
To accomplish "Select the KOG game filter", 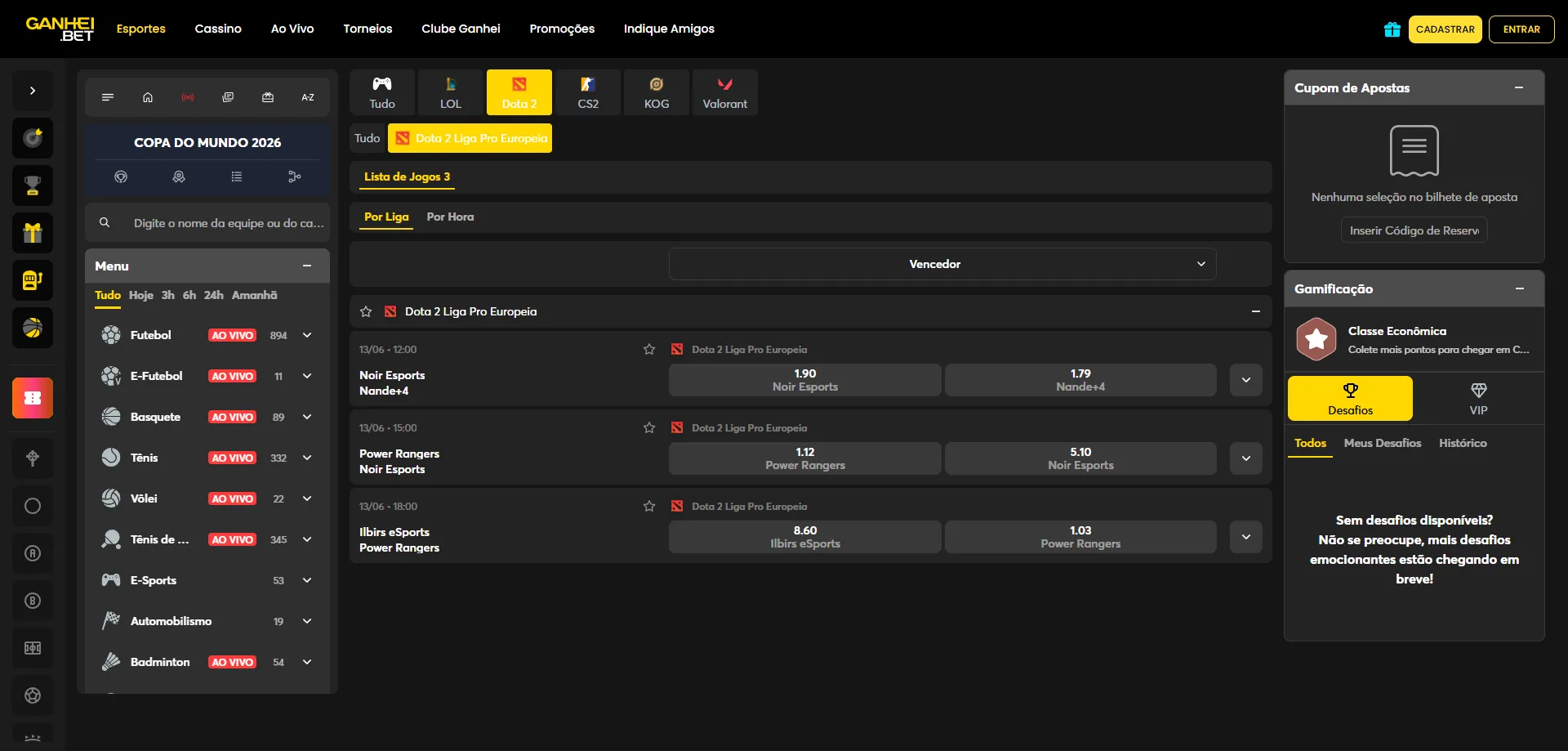I will (657, 92).
